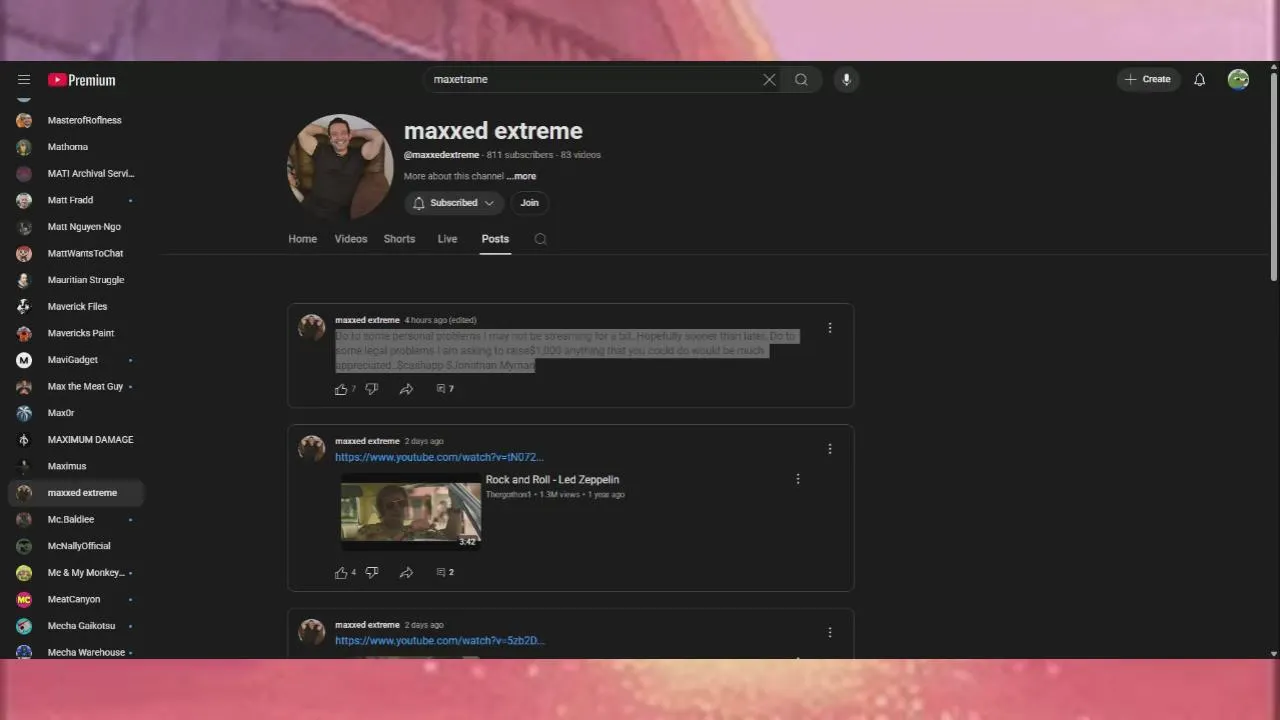The image size is (1280, 720).
Task: Open Max the Meat Guy in sidebar
Action: pyautogui.click(x=76, y=386)
